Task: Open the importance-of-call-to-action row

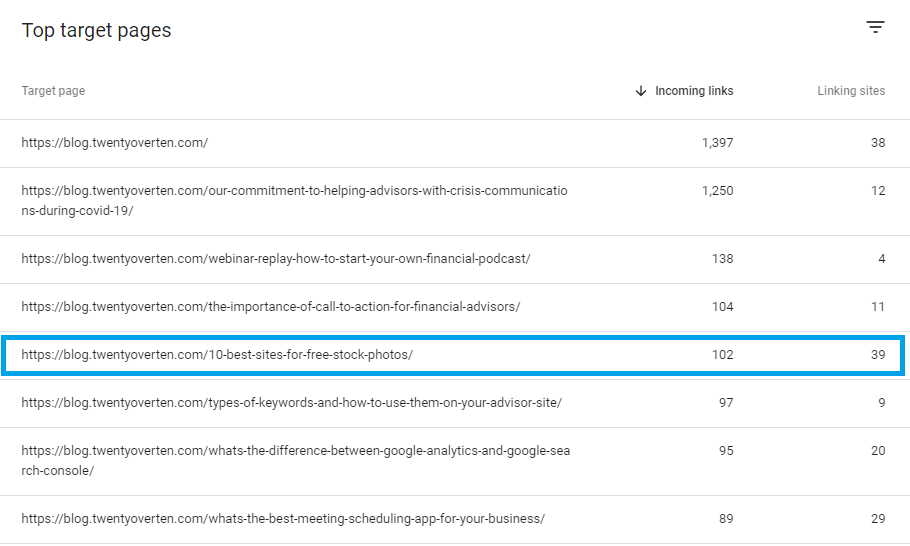Action: 271,307
